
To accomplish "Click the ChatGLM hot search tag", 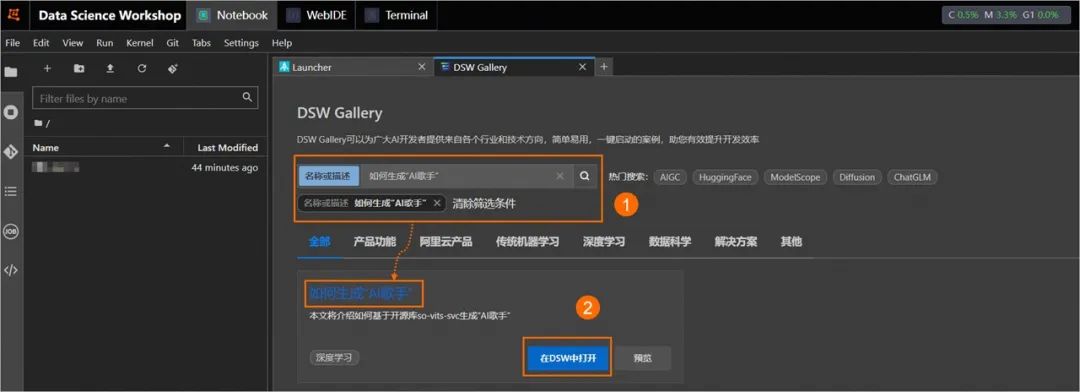I will [912, 177].
